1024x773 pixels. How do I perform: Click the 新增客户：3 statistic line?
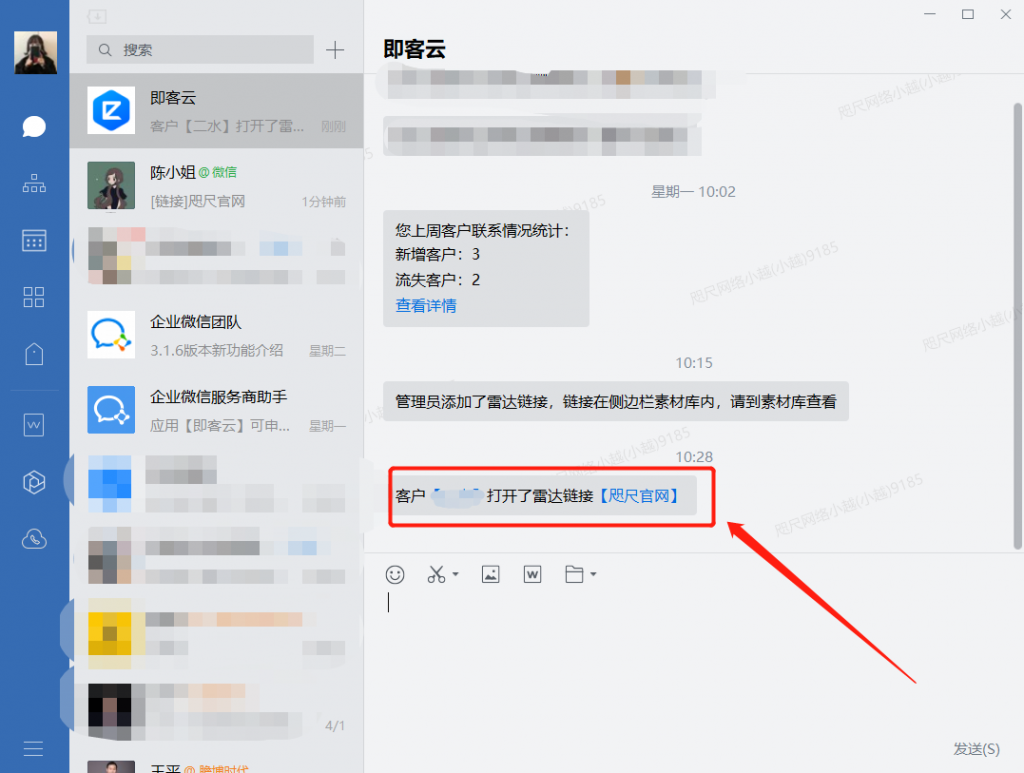coord(438,254)
